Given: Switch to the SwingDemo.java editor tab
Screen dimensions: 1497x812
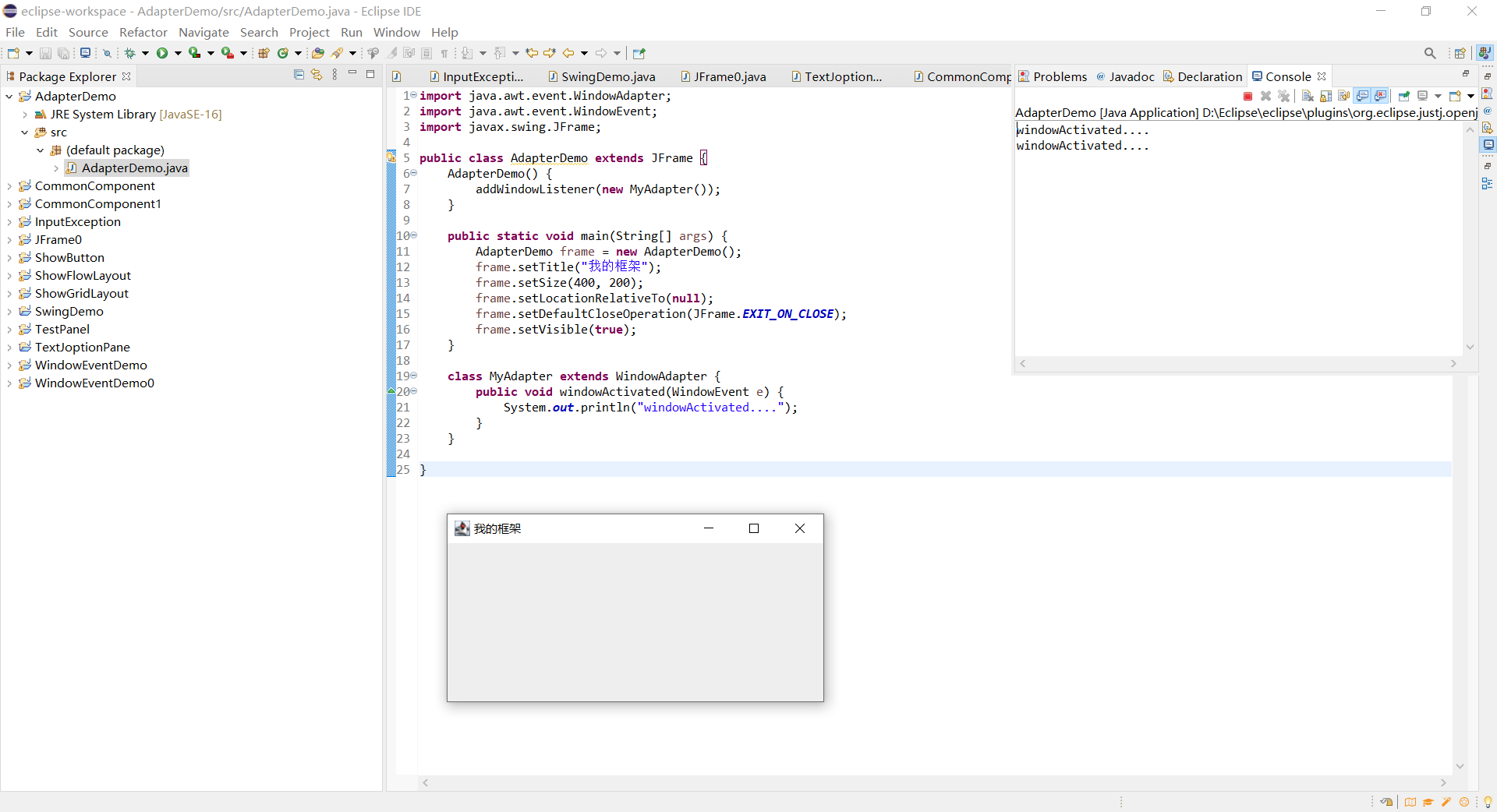Looking at the screenshot, I should (x=607, y=76).
